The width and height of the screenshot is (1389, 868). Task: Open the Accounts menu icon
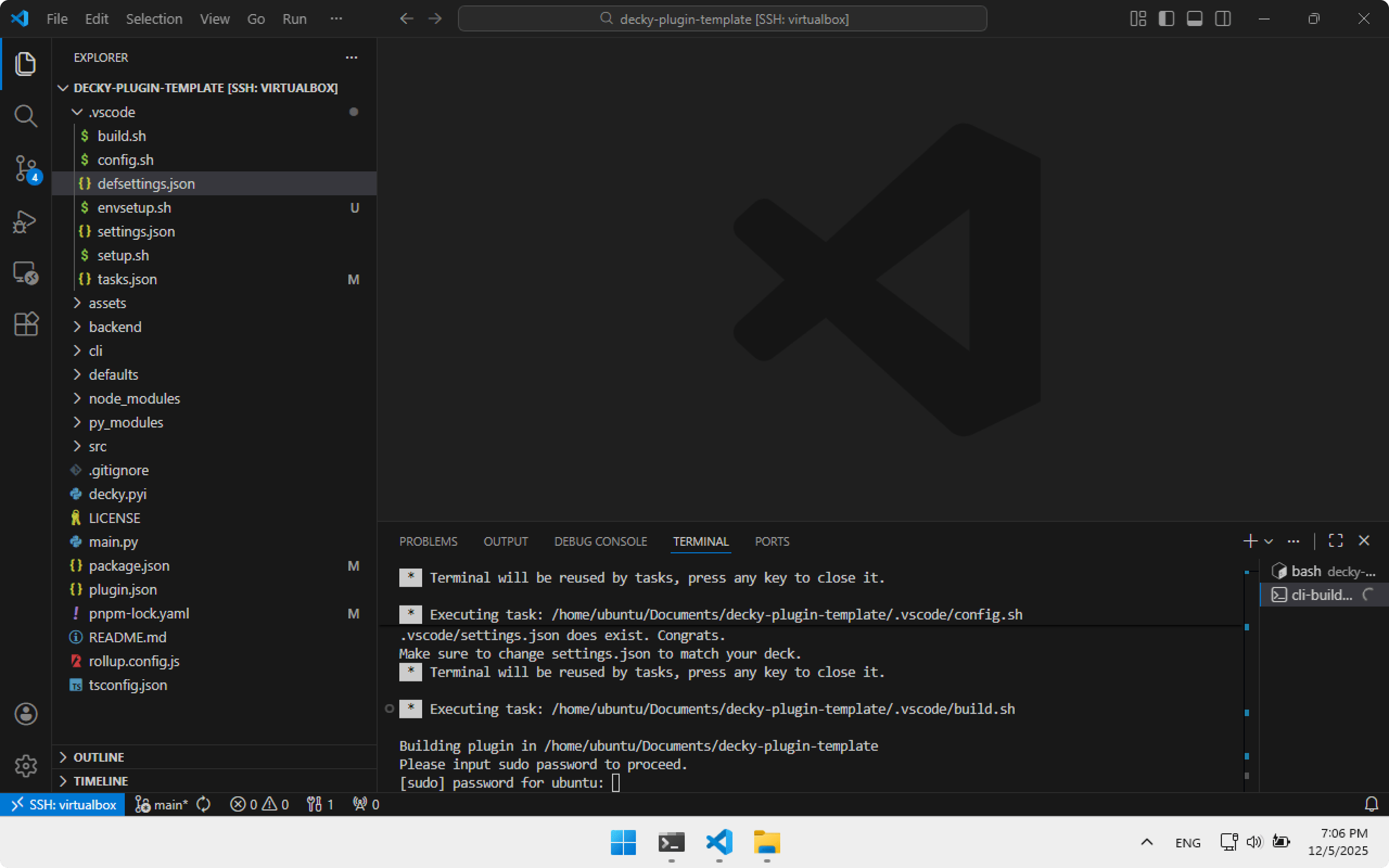tap(26, 714)
